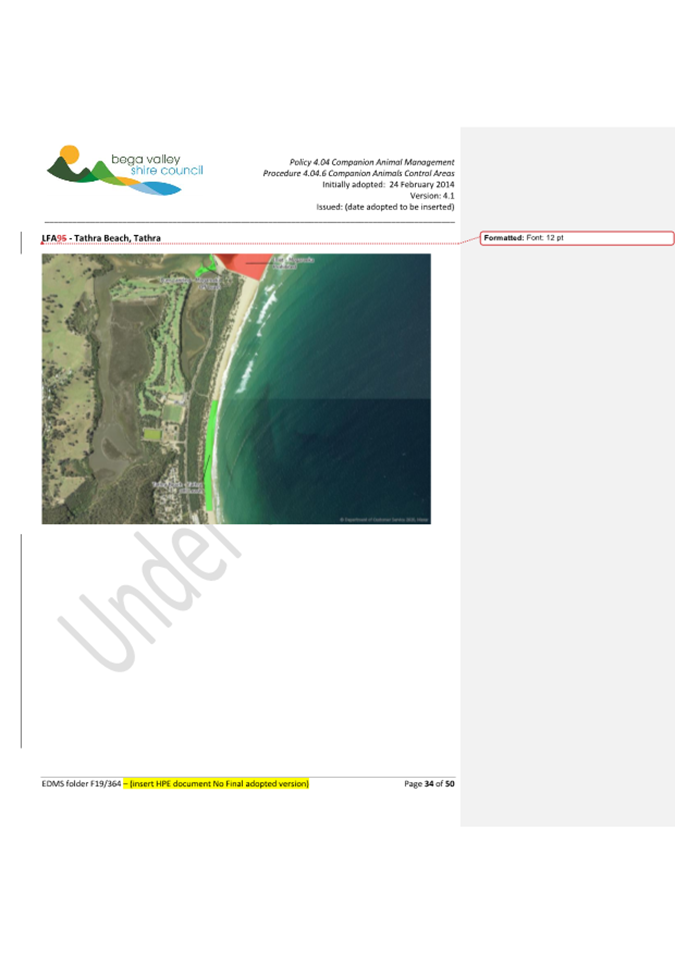
Task: Click the small green patch near the map's top
Action: click(204, 268)
